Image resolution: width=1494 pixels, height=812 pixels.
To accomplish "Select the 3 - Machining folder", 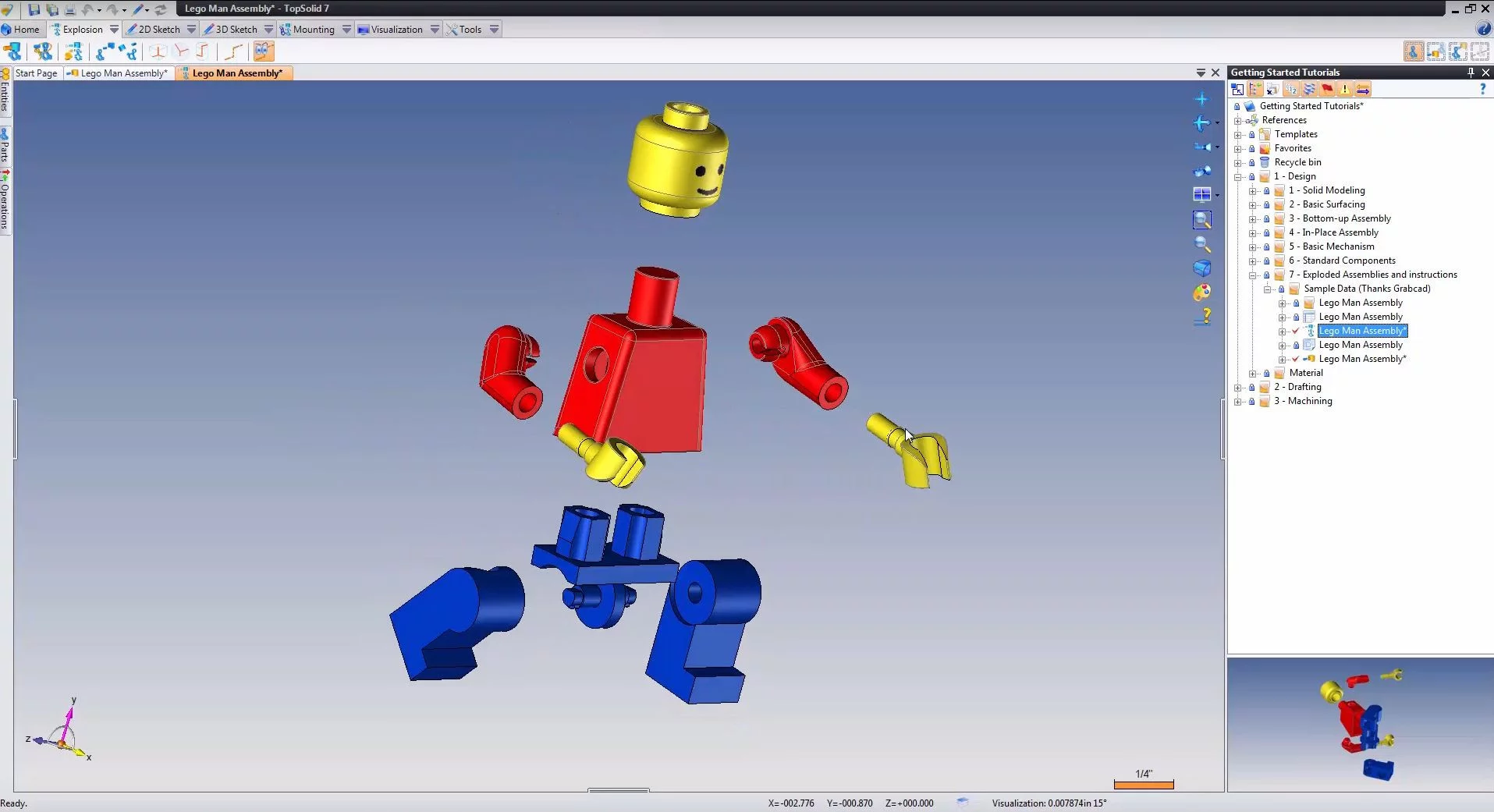I will (1303, 401).
